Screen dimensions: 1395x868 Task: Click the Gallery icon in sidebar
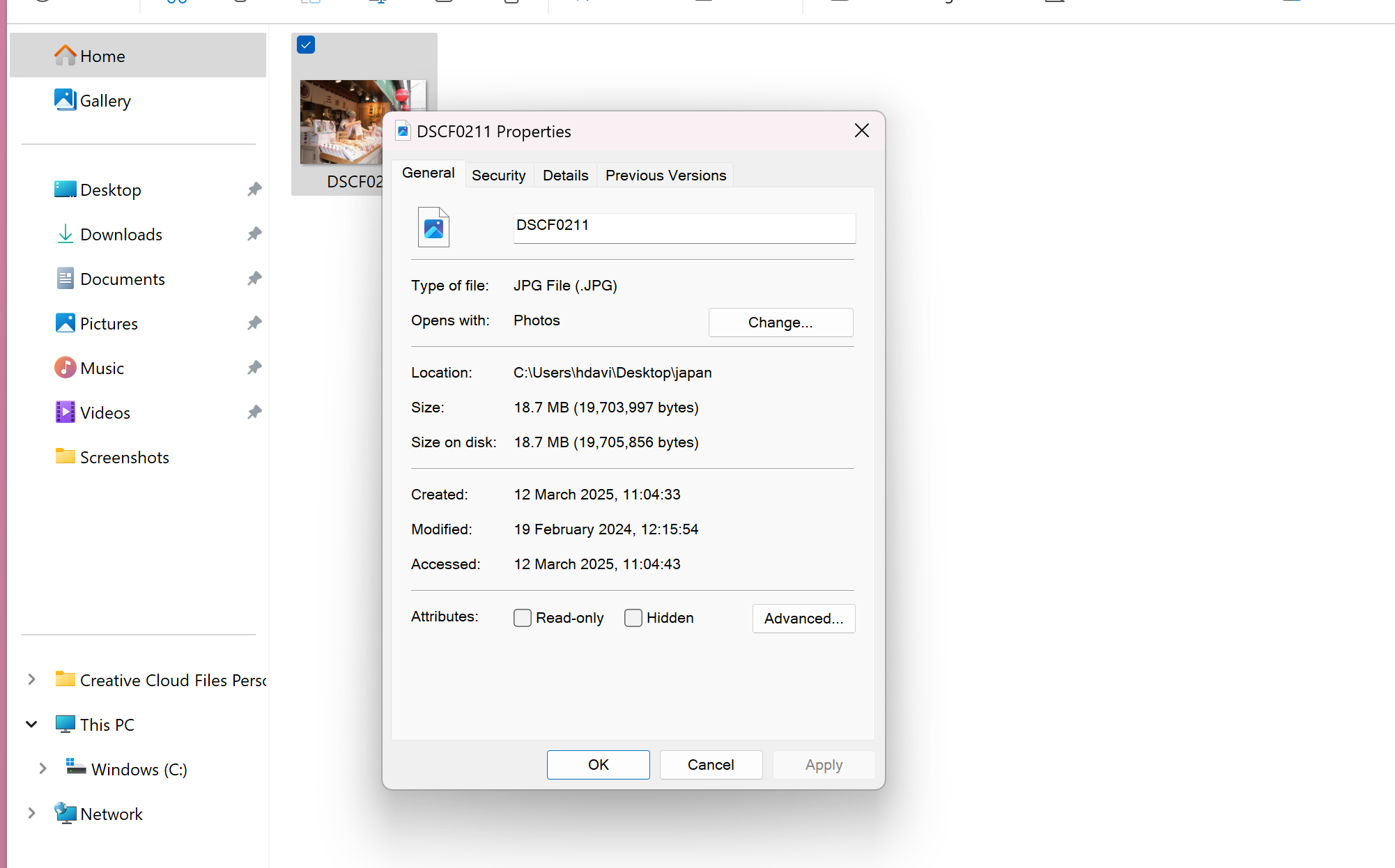[x=65, y=100]
